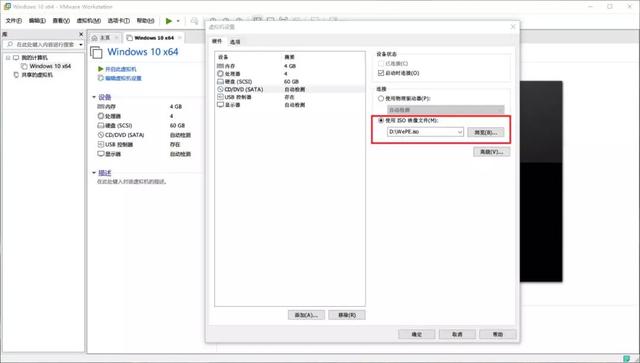The image size is (640, 363).
Task: Switch to the Windows 10 x64 tab
Action: 154,38
